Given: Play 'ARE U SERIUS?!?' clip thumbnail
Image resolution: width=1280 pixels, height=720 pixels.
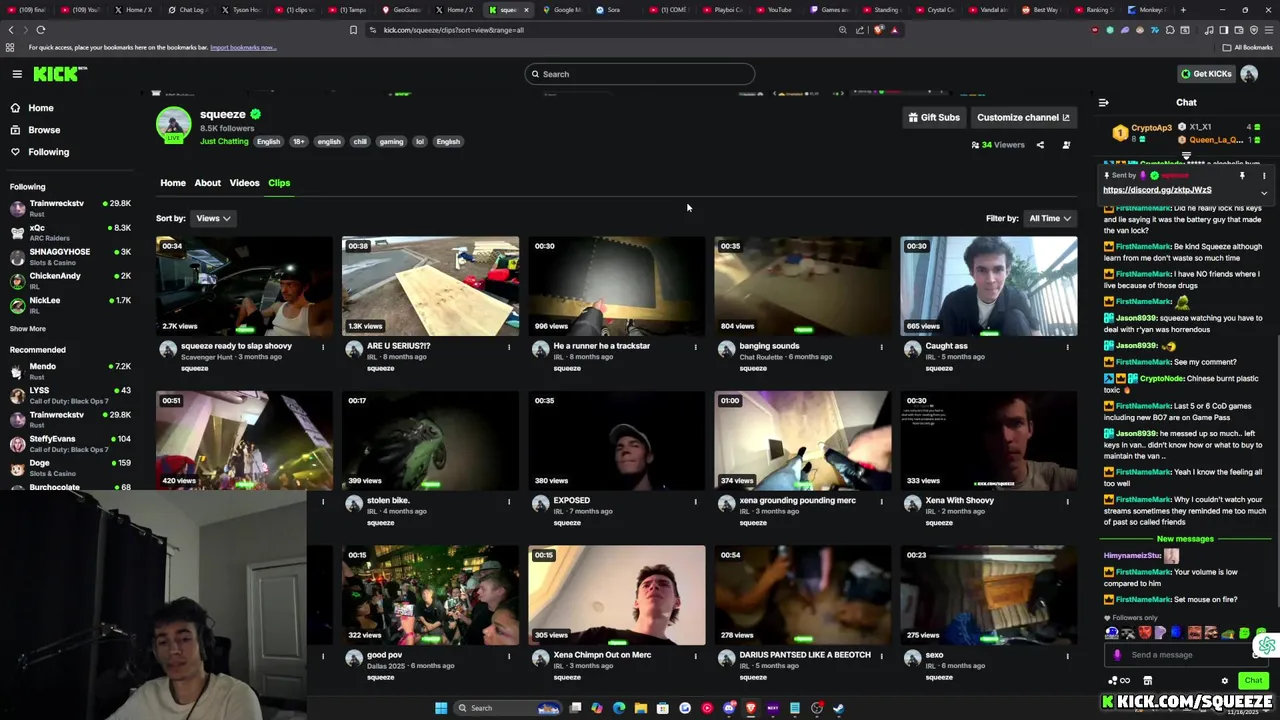Looking at the screenshot, I should (x=430, y=286).
